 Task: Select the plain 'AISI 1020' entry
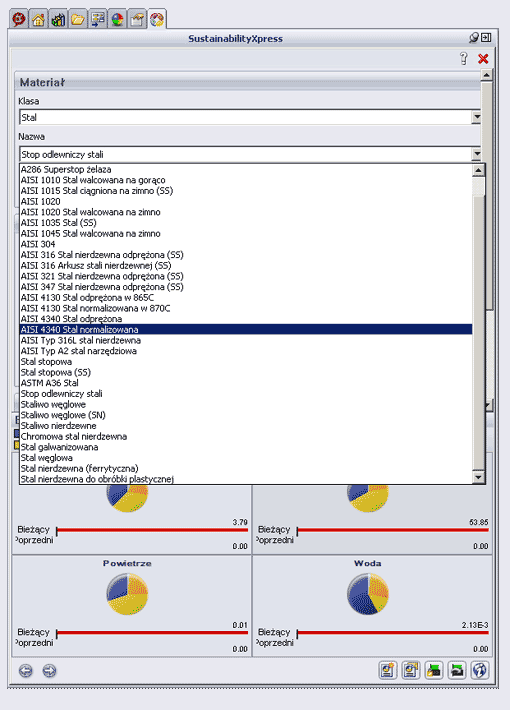(x=246, y=201)
